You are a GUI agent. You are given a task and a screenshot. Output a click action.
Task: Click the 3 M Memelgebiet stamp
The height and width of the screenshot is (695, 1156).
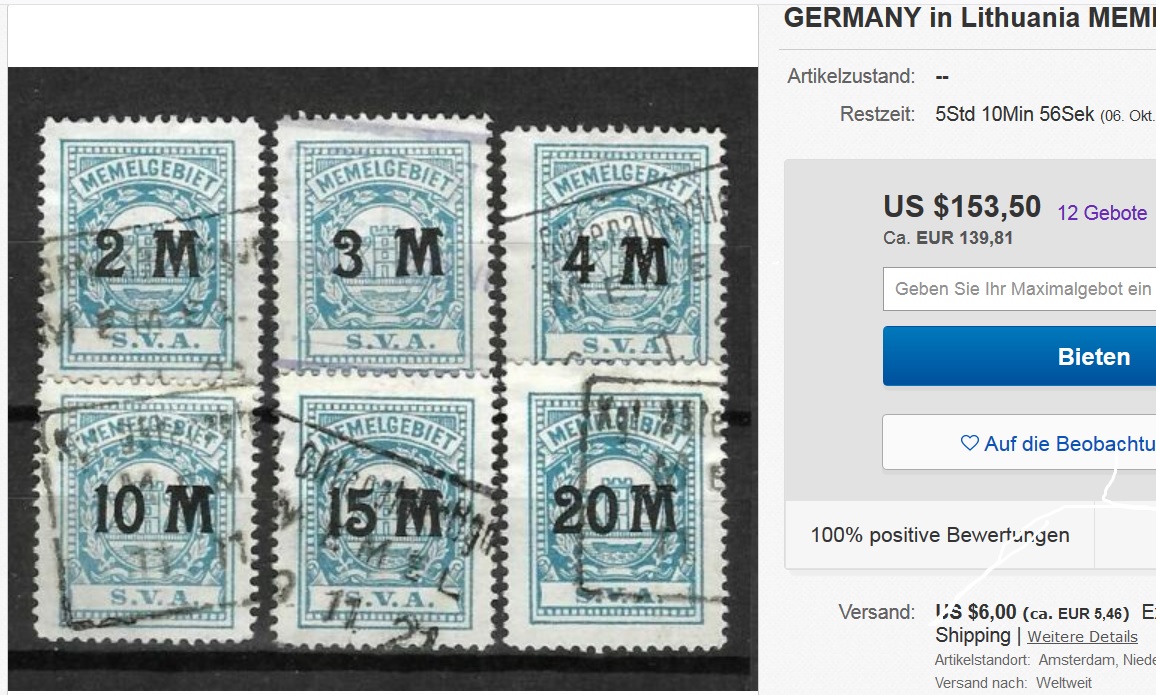tap(383, 245)
